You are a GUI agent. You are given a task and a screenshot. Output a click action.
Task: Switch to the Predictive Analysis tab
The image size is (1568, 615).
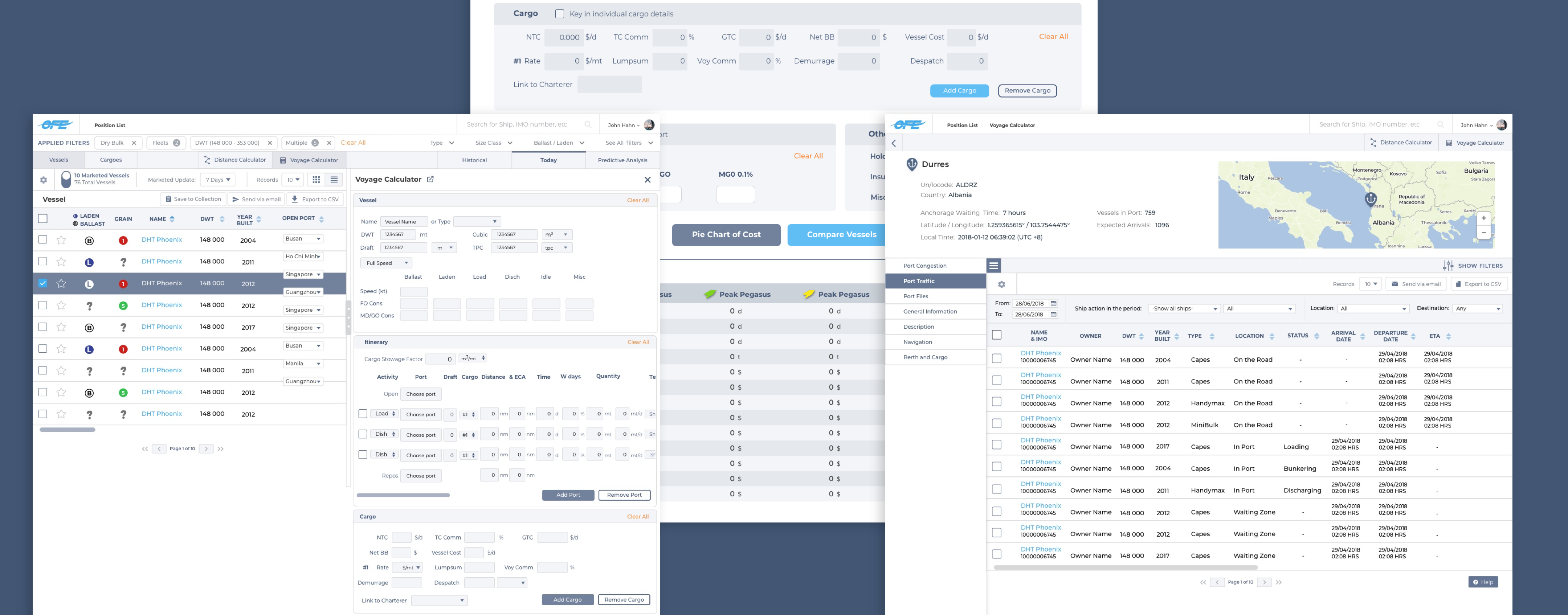pos(622,161)
